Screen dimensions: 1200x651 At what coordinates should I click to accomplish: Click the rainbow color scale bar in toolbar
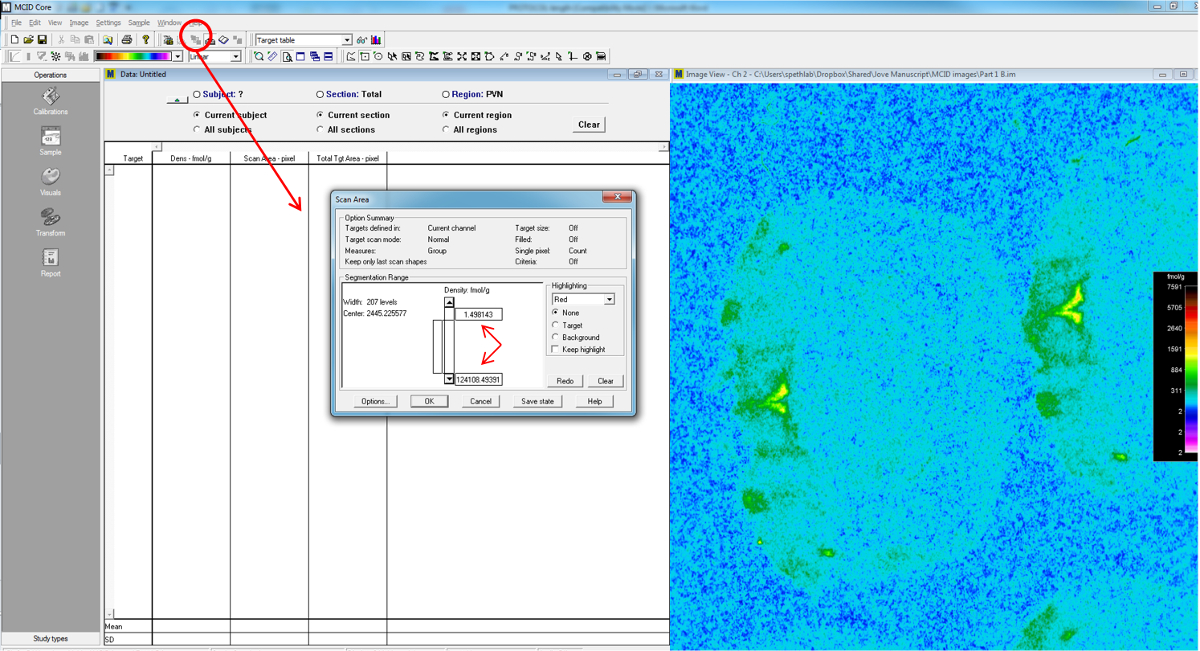(x=133, y=57)
